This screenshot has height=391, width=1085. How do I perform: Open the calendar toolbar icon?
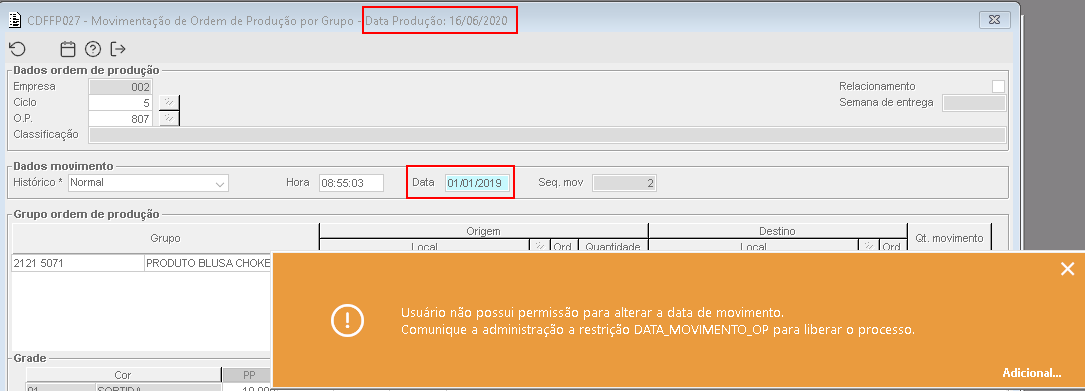pos(68,49)
